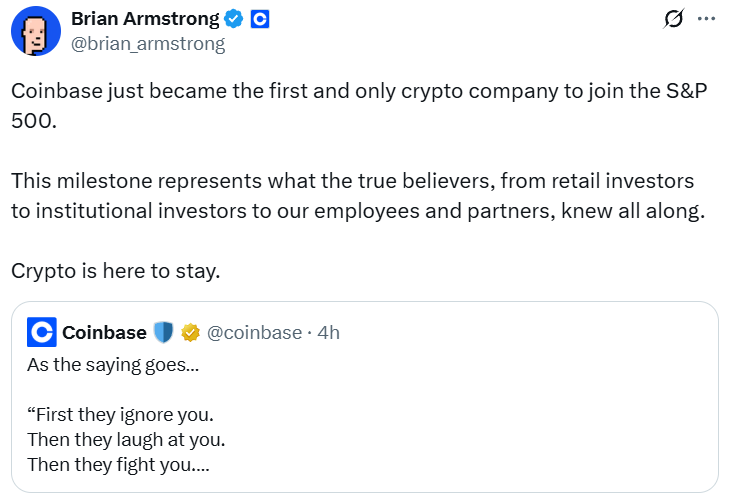Open Coinbase name in quoted tweet
This screenshot has height=504, width=730.
coord(104,332)
